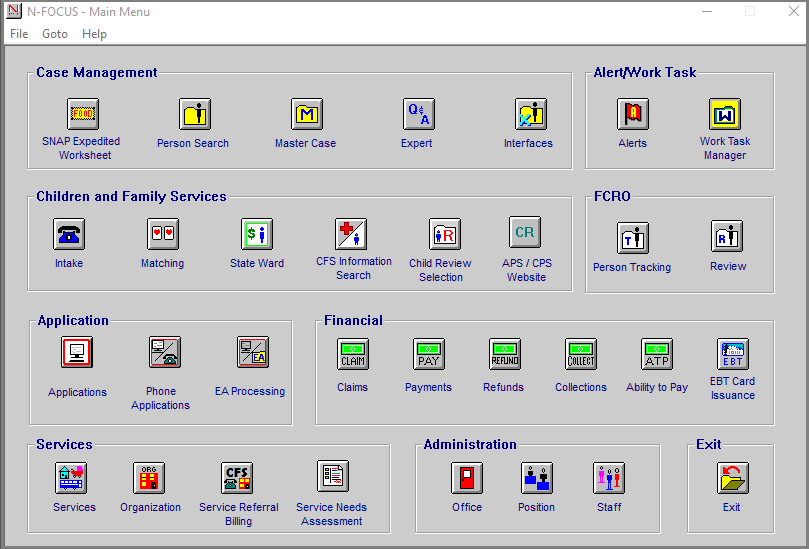This screenshot has height=549, width=809.
Task: Open the File menu
Action: point(19,34)
